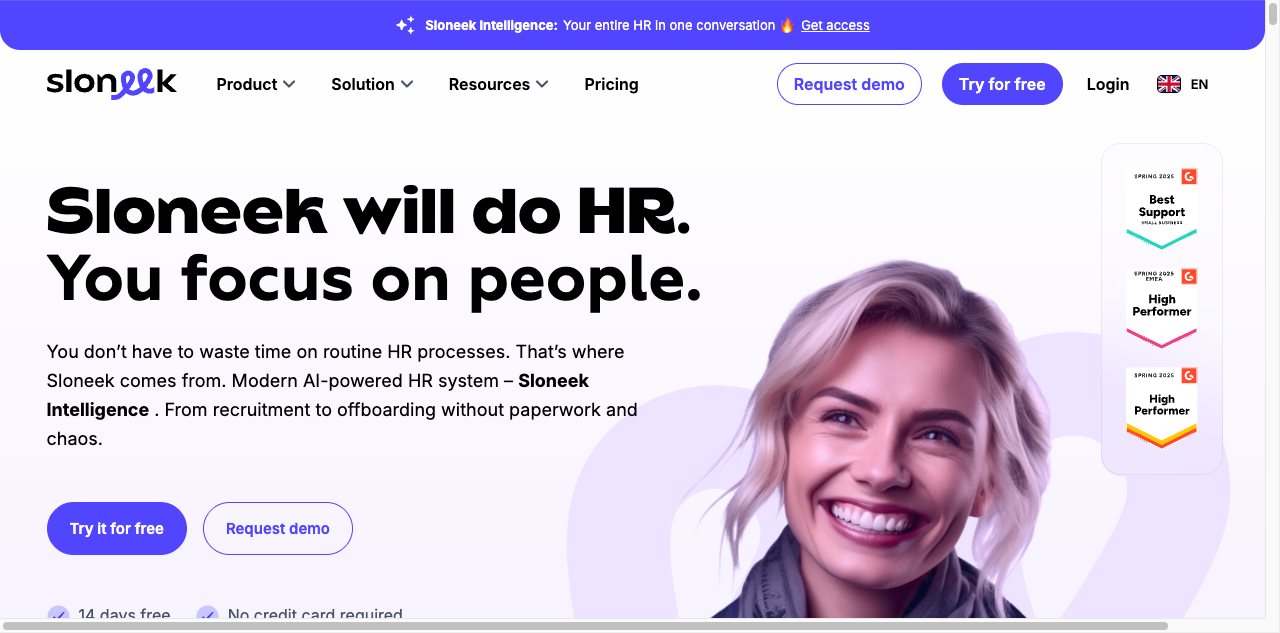
Task: Open the Login page
Action: pyautogui.click(x=1108, y=84)
